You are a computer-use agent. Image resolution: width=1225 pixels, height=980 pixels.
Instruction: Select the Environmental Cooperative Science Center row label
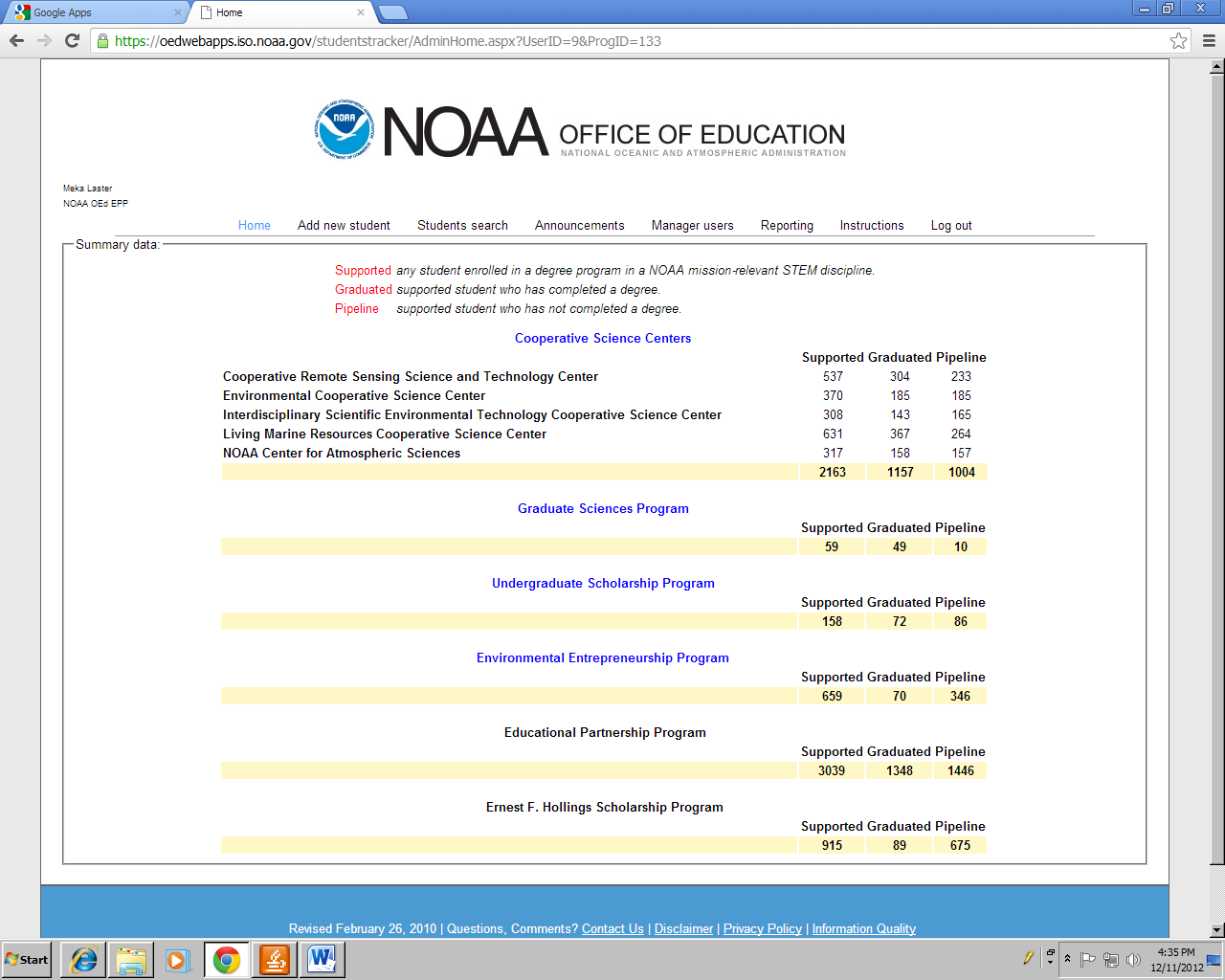point(354,396)
